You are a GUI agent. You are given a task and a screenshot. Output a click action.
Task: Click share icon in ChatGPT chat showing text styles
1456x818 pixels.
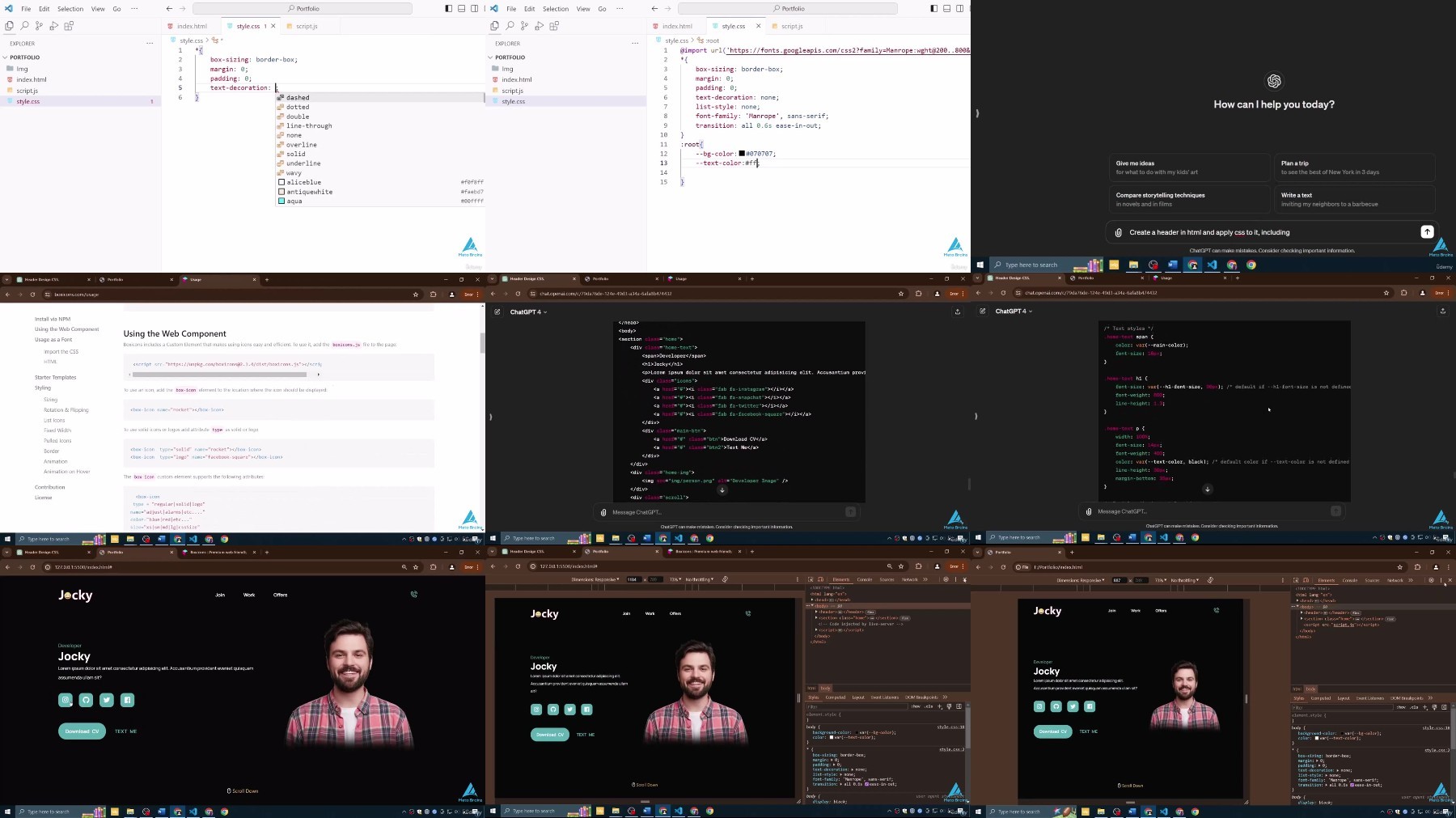pos(1443,311)
